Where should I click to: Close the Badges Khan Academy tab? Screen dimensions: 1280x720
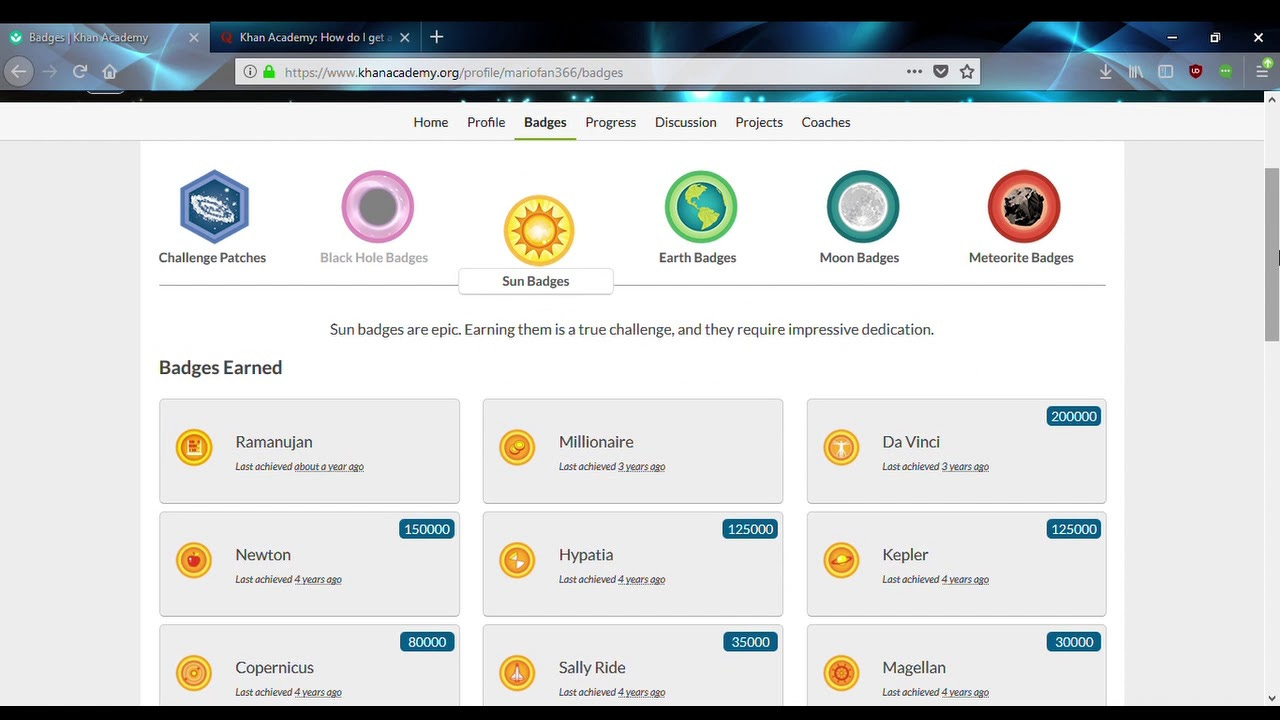194,37
